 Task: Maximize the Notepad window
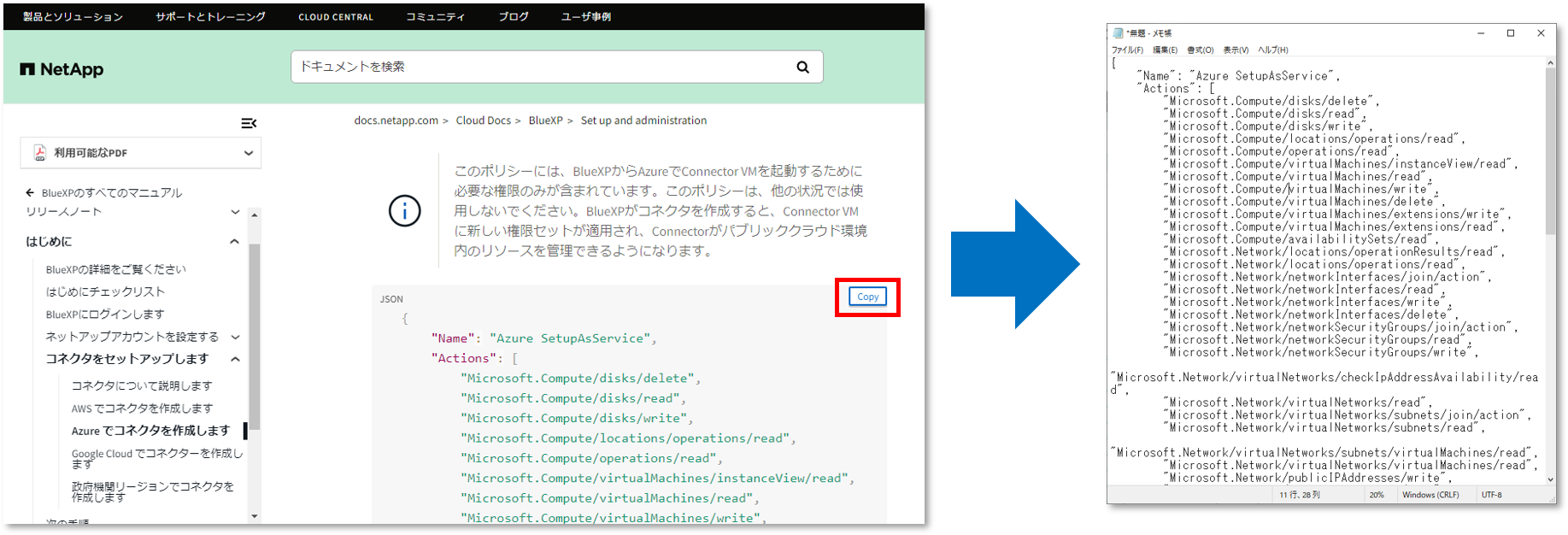coord(1511,33)
